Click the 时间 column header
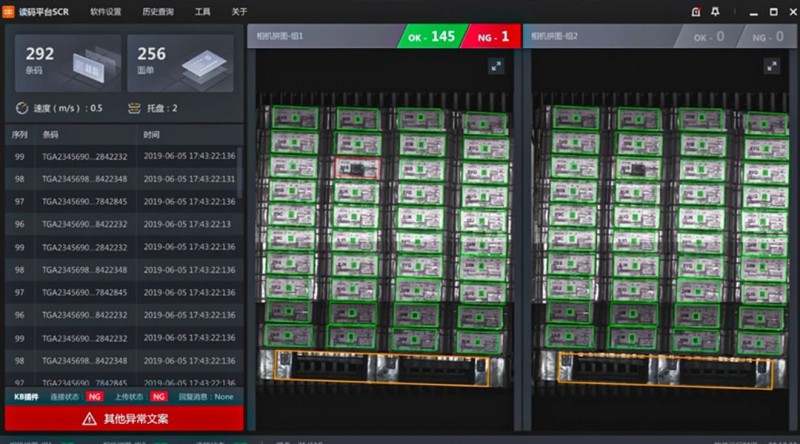 pos(151,134)
